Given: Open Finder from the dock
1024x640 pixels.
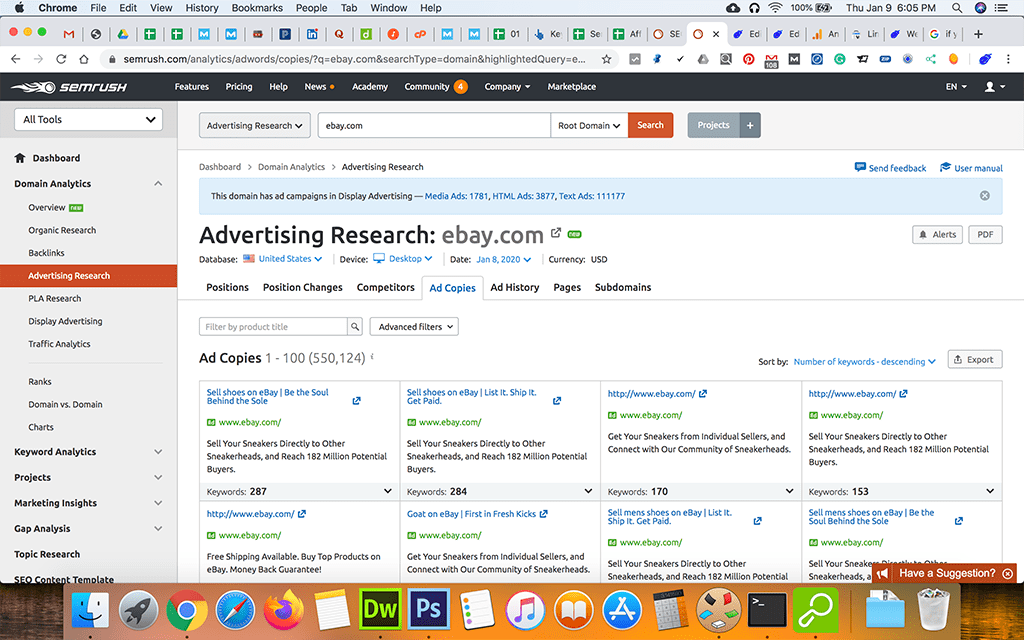Looking at the screenshot, I should pos(90,610).
